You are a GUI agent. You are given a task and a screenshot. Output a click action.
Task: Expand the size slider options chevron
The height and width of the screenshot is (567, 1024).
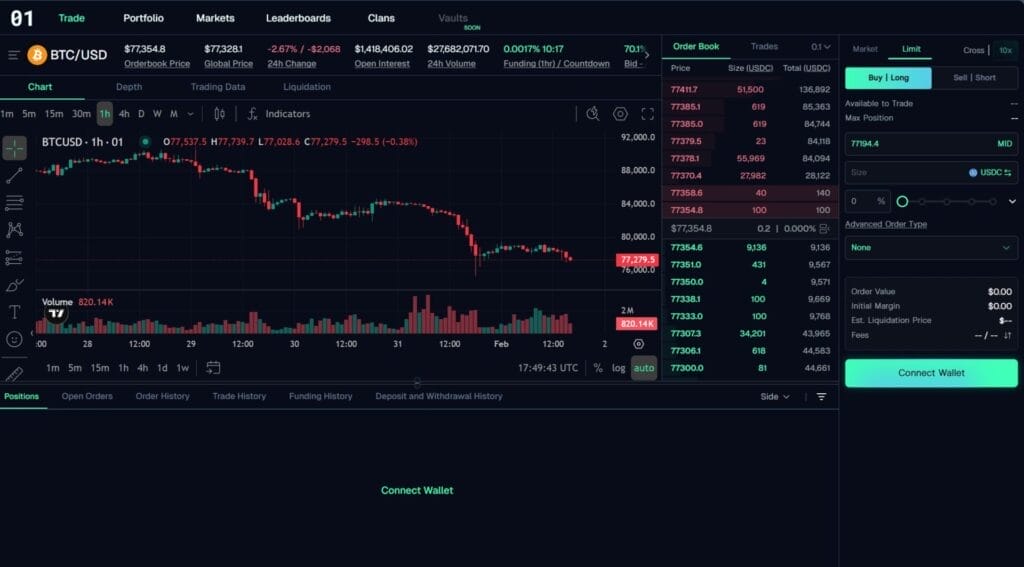[x=1012, y=201]
